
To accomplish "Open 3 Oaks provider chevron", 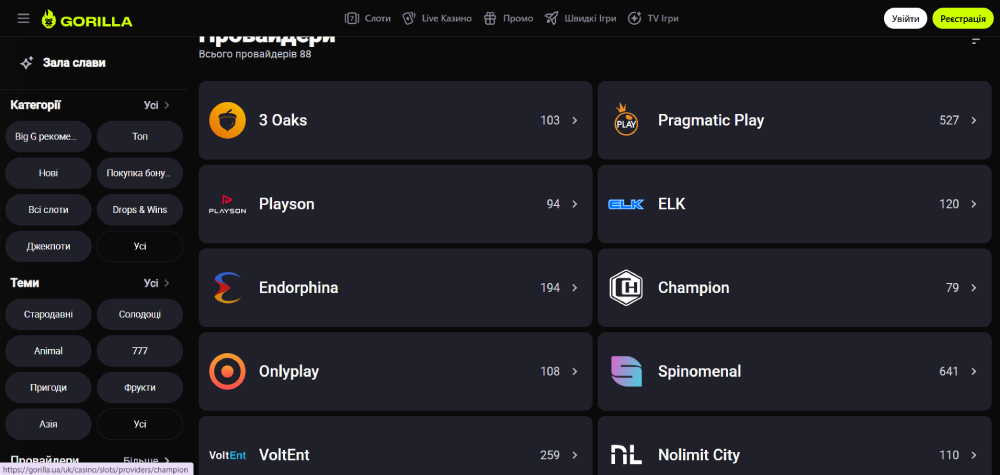I will tap(575, 121).
